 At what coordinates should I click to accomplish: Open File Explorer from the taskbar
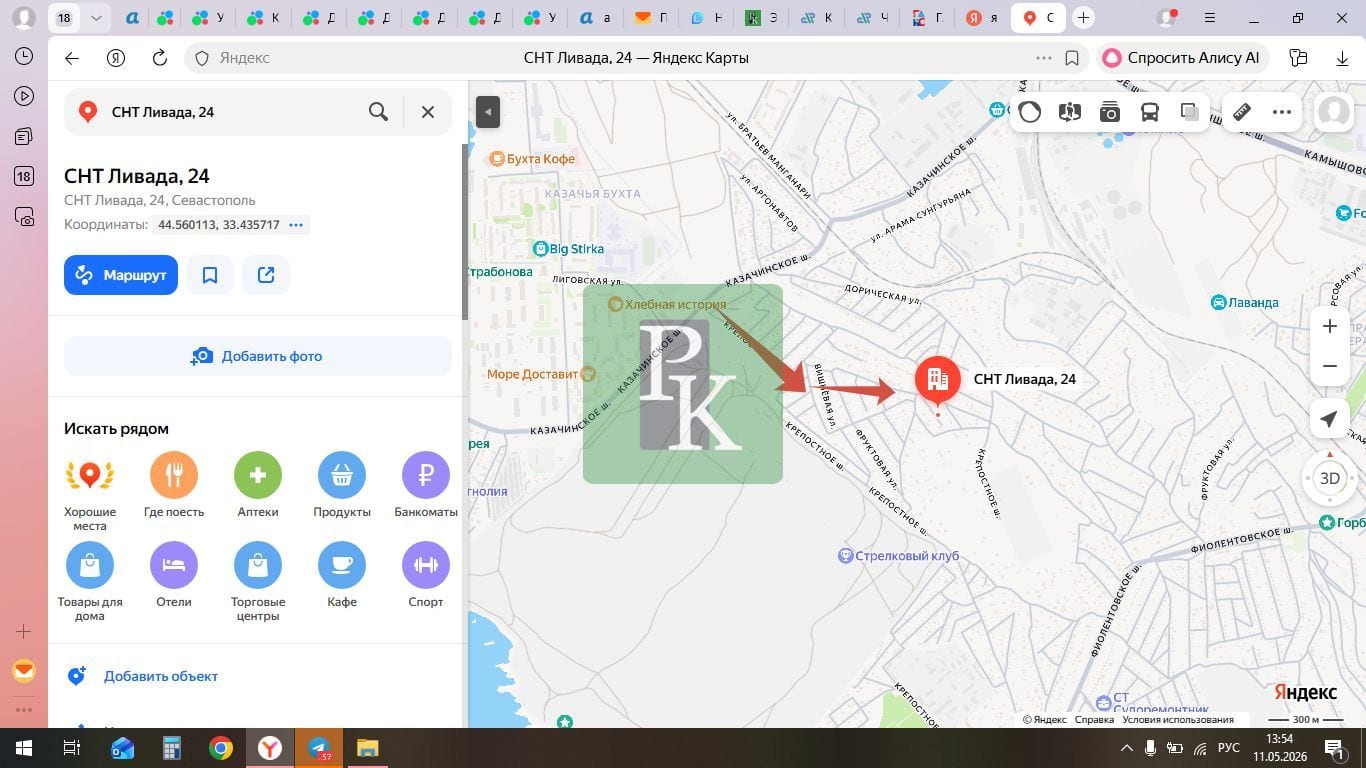(368, 748)
